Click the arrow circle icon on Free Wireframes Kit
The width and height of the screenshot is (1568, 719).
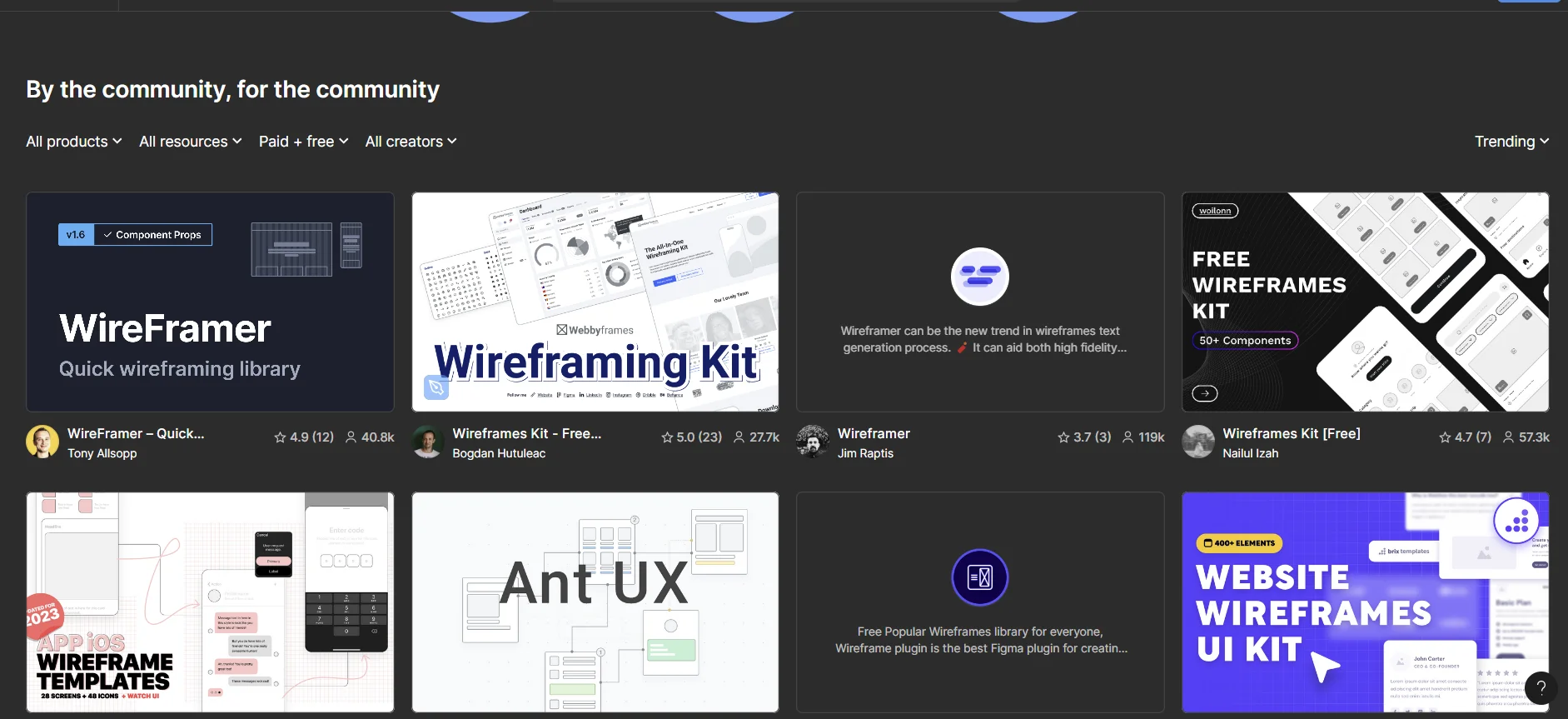pos(1205,393)
